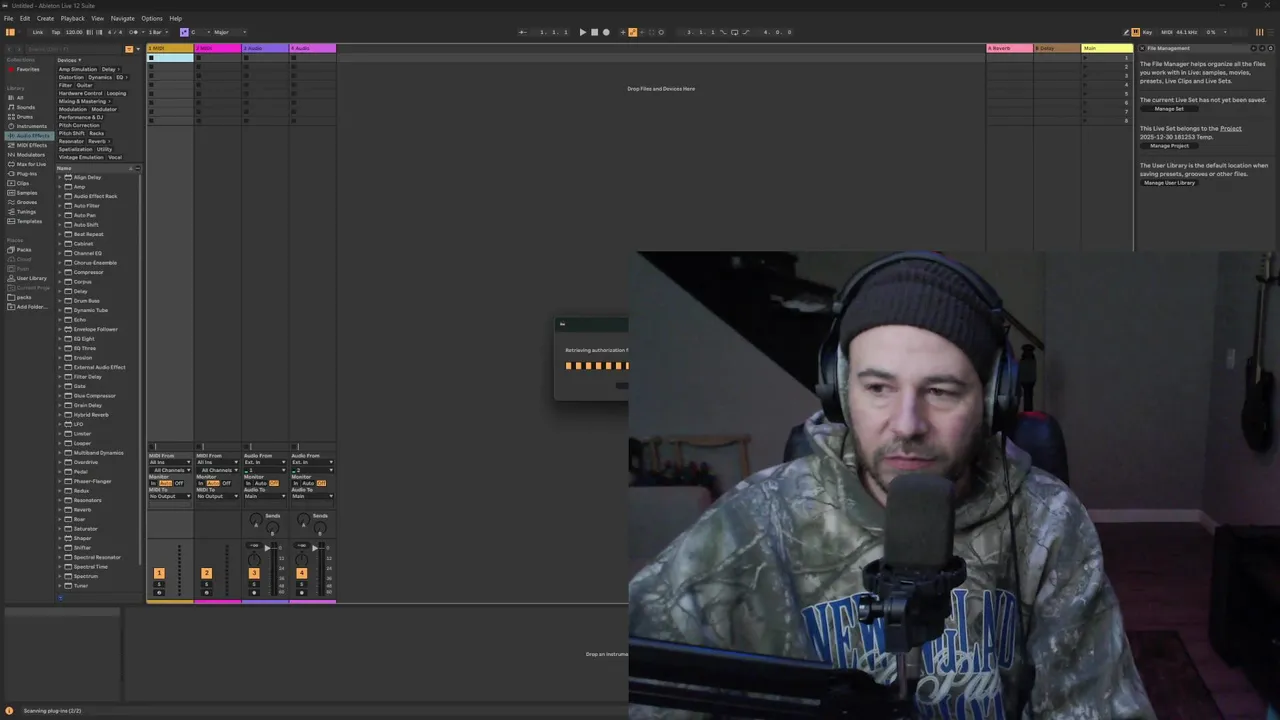This screenshot has height=720, width=1280.
Task: Open the File menu
Action: pyautogui.click(x=9, y=18)
